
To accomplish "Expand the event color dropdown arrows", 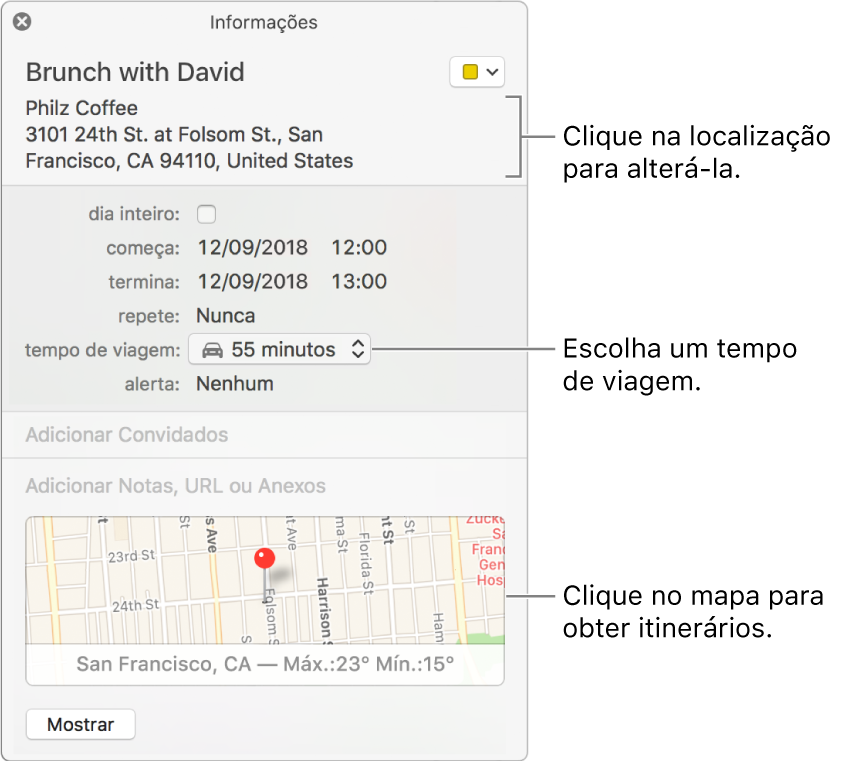I will point(493,71).
